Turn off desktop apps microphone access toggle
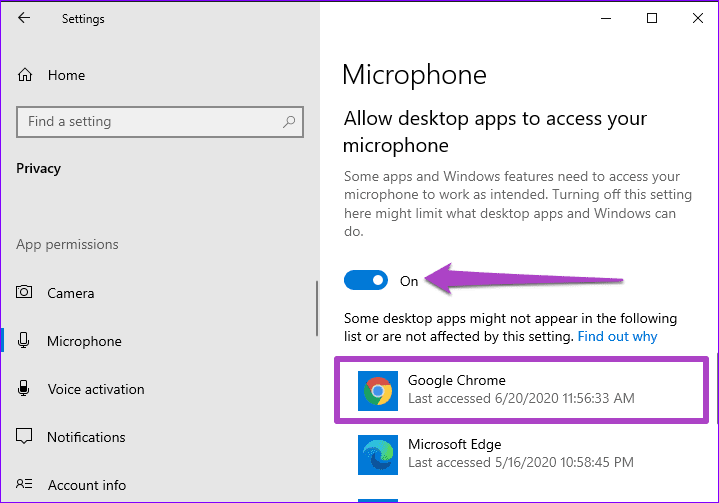Image resolution: width=719 pixels, height=503 pixels. coord(366,281)
